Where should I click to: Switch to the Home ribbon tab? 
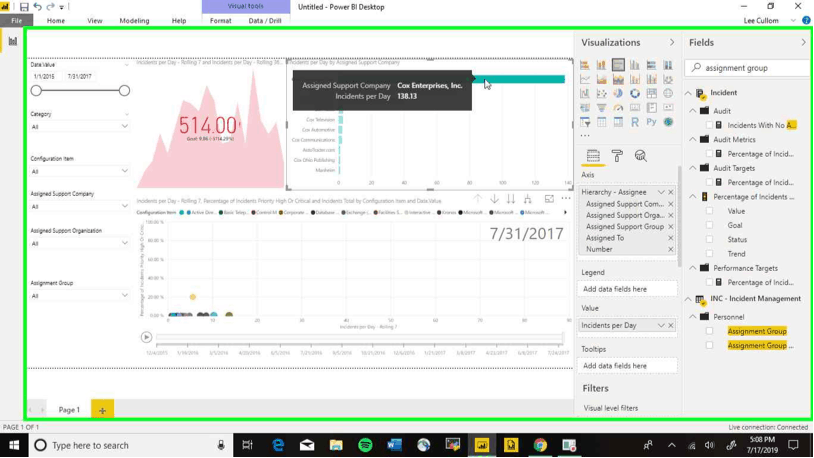(56, 21)
